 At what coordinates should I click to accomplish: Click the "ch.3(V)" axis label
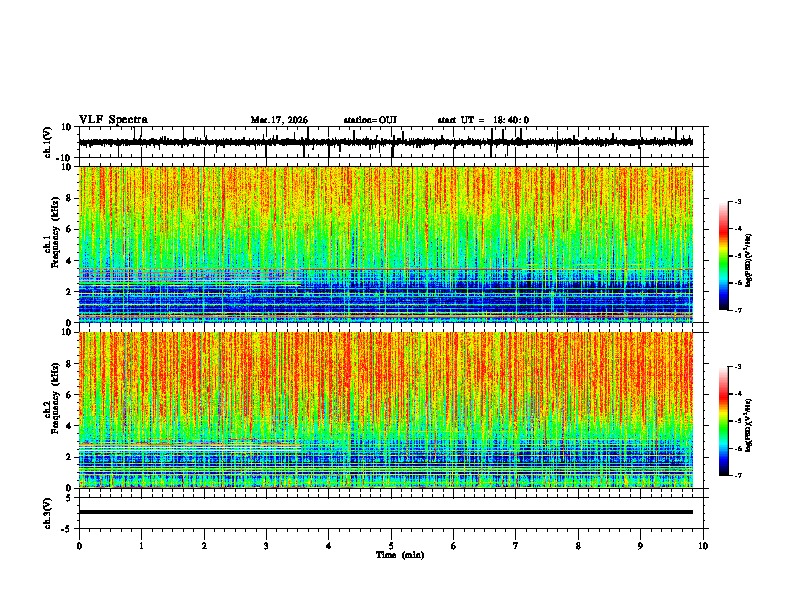pyautogui.click(x=48, y=513)
